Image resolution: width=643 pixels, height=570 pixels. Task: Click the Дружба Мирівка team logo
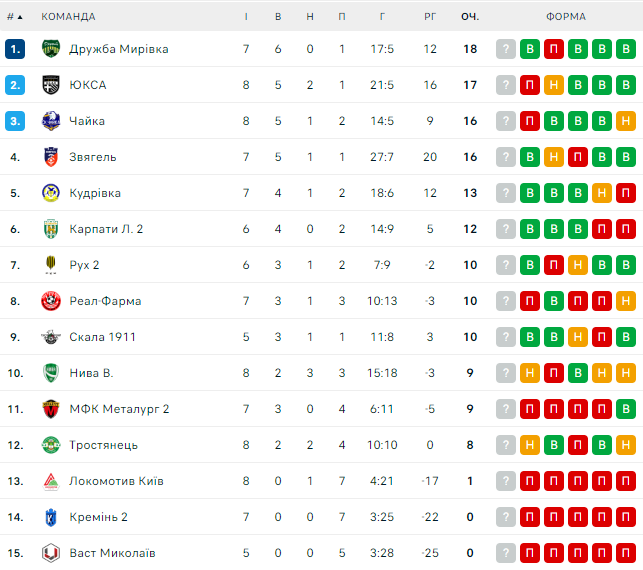point(51,49)
